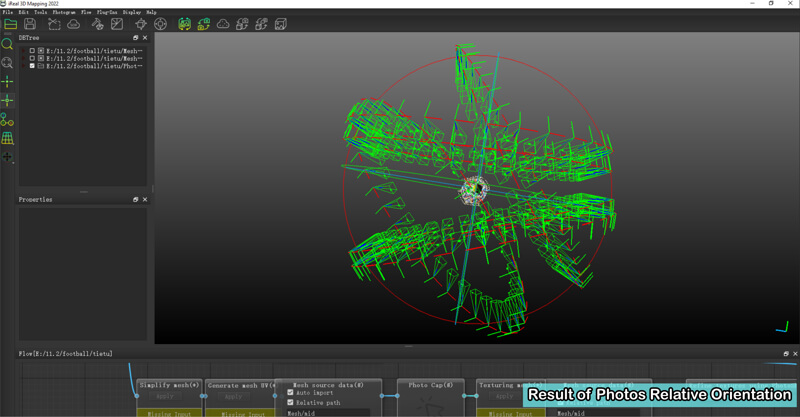Click the circular target view icon
The width and height of the screenshot is (800, 417).
tap(160, 24)
